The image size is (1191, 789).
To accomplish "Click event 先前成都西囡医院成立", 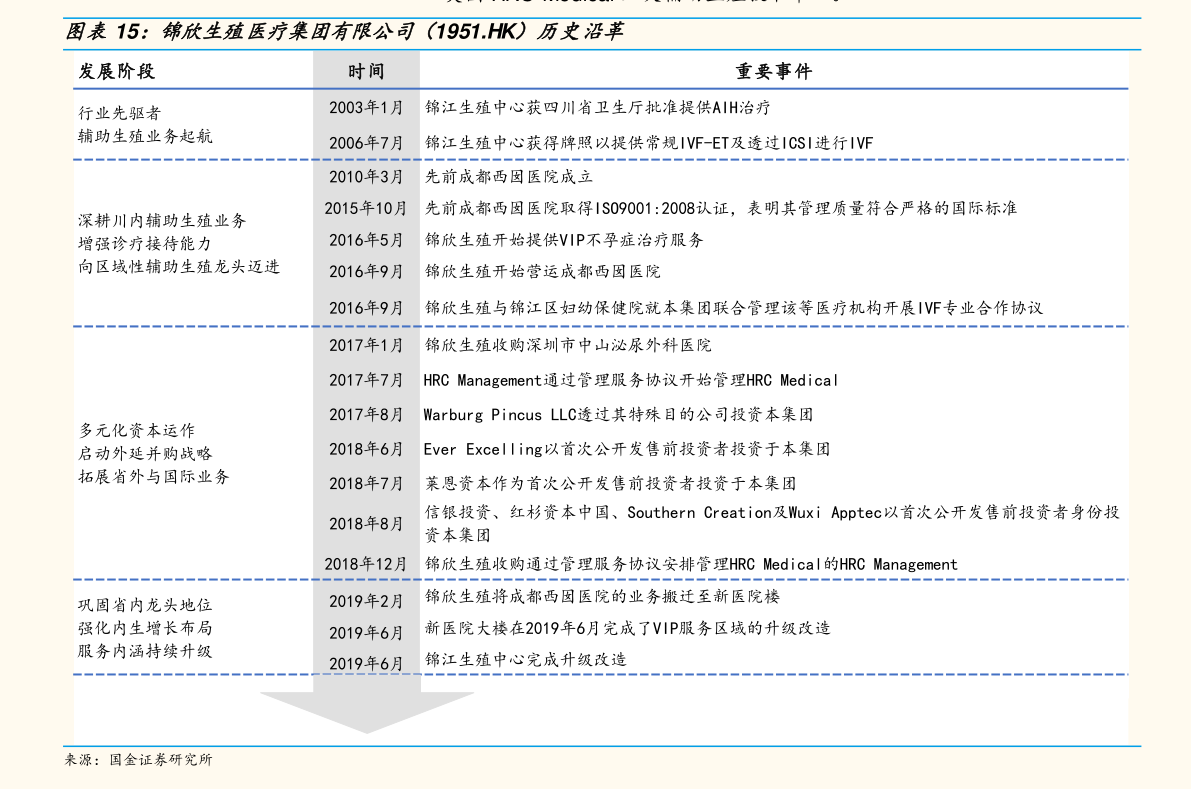I will tap(508, 177).
